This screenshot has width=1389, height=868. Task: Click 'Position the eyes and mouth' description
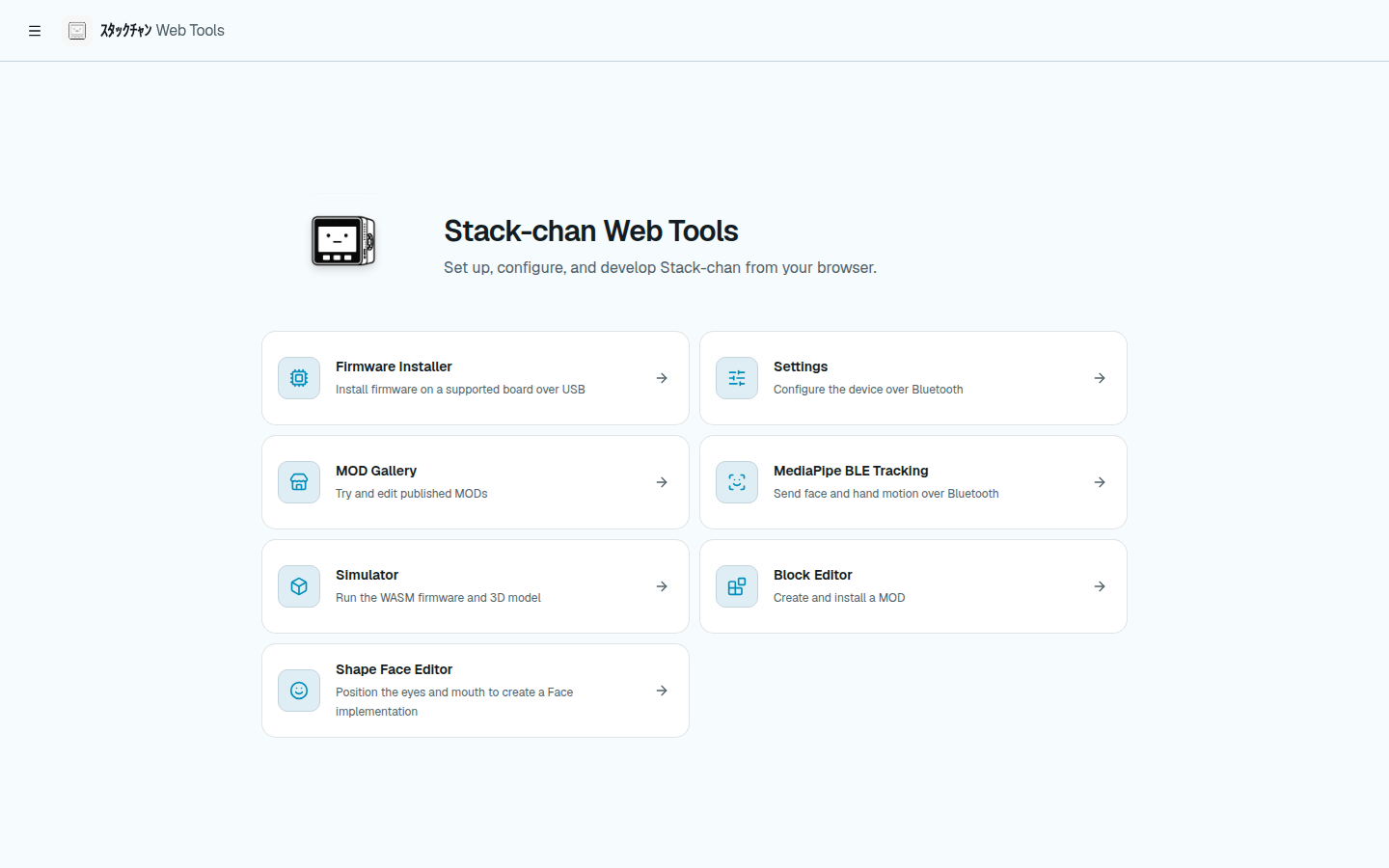(454, 702)
